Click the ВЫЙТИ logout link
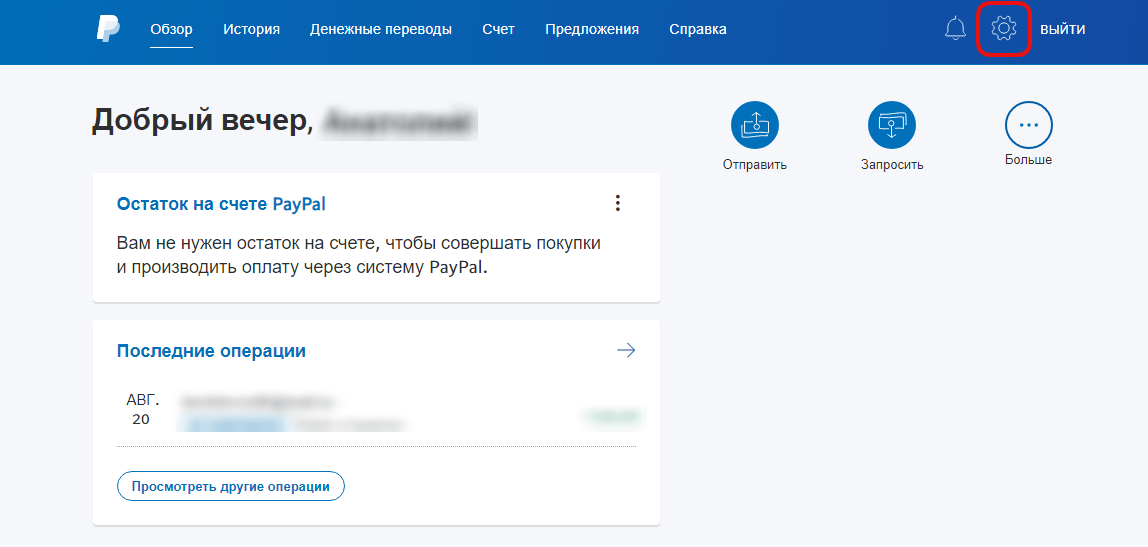Screen dimensions: 1148x547 (x=1063, y=29)
